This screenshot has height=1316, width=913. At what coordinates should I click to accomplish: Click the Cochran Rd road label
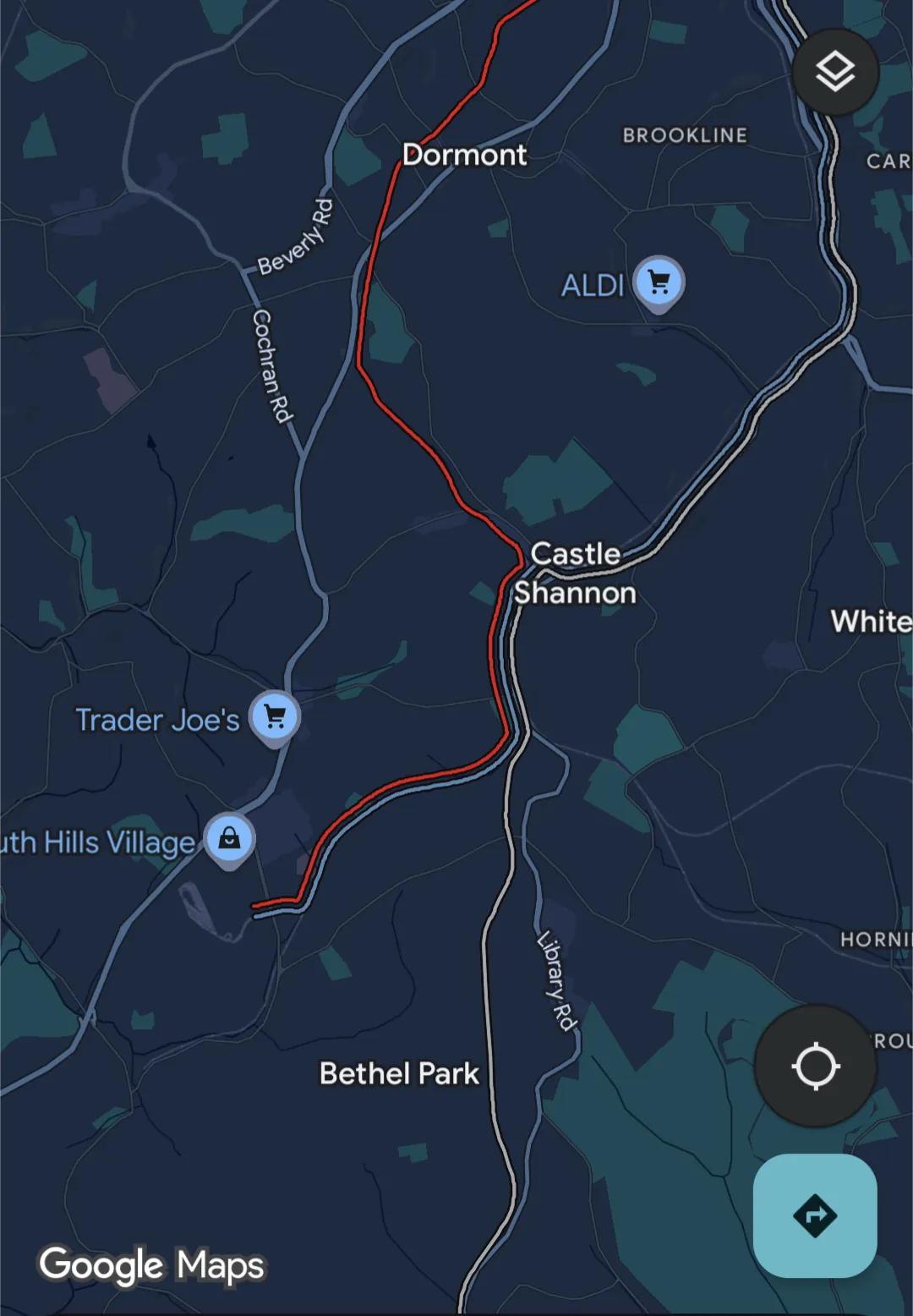click(272, 365)
